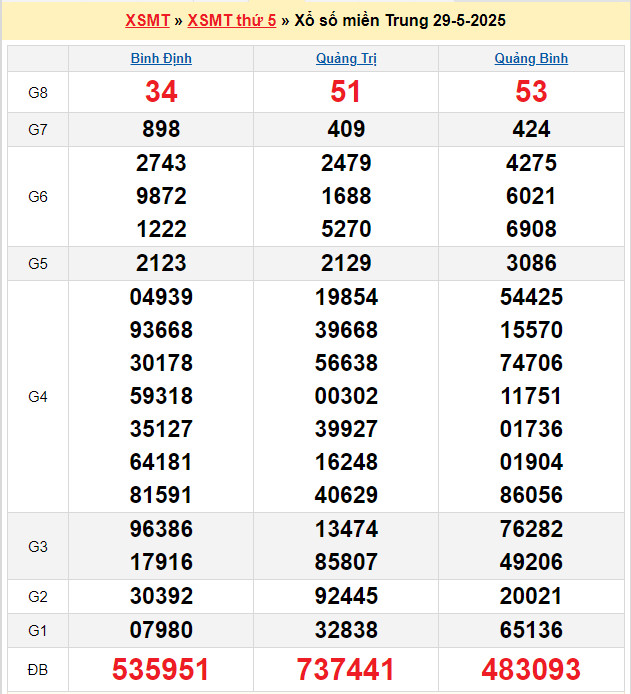This screenshot has height=694, width=631.
Task: Select G4 result 16248
Action: click(346, 462)
